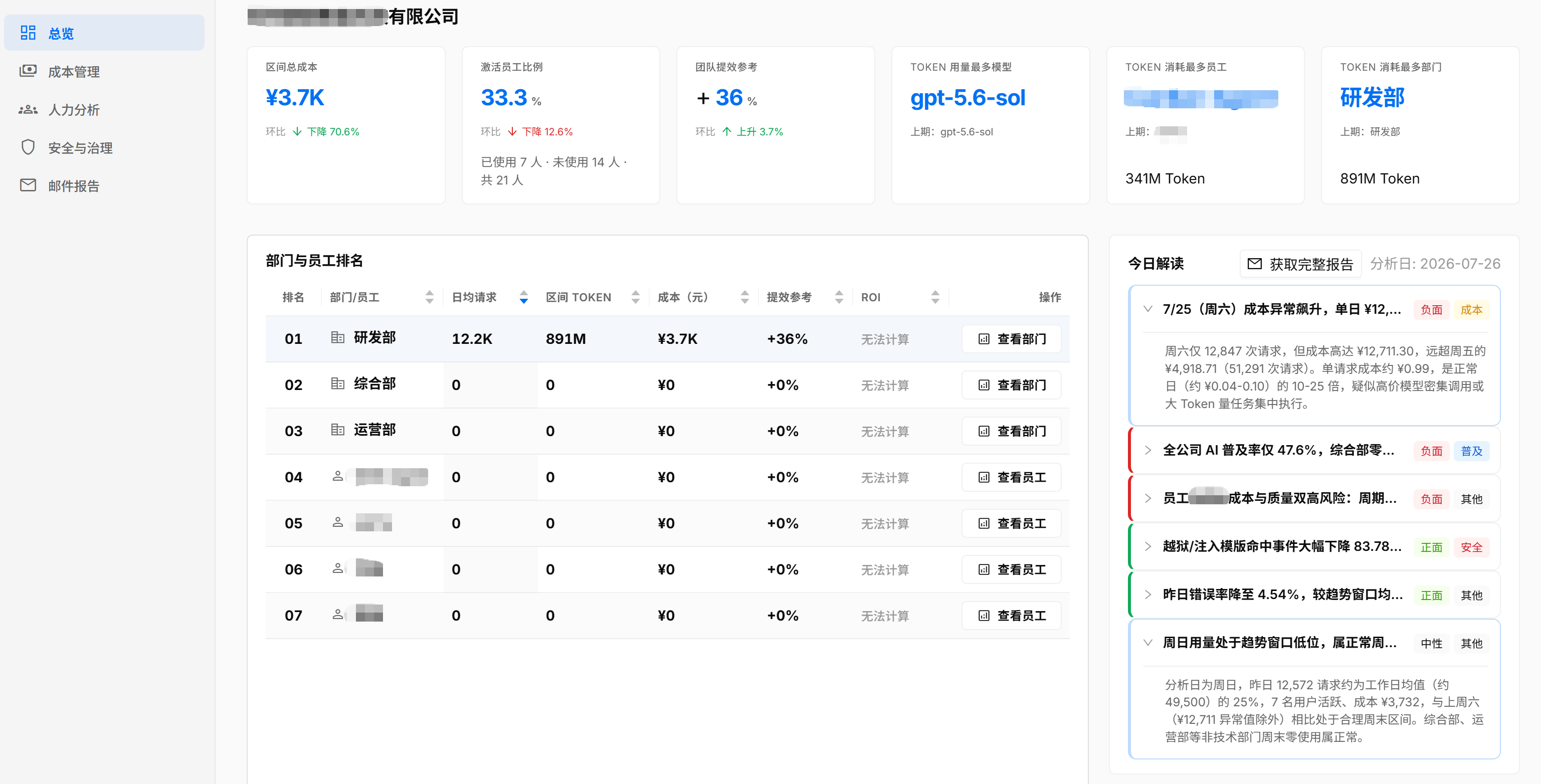Click 查看员工 in rank 04 row

1011,477
